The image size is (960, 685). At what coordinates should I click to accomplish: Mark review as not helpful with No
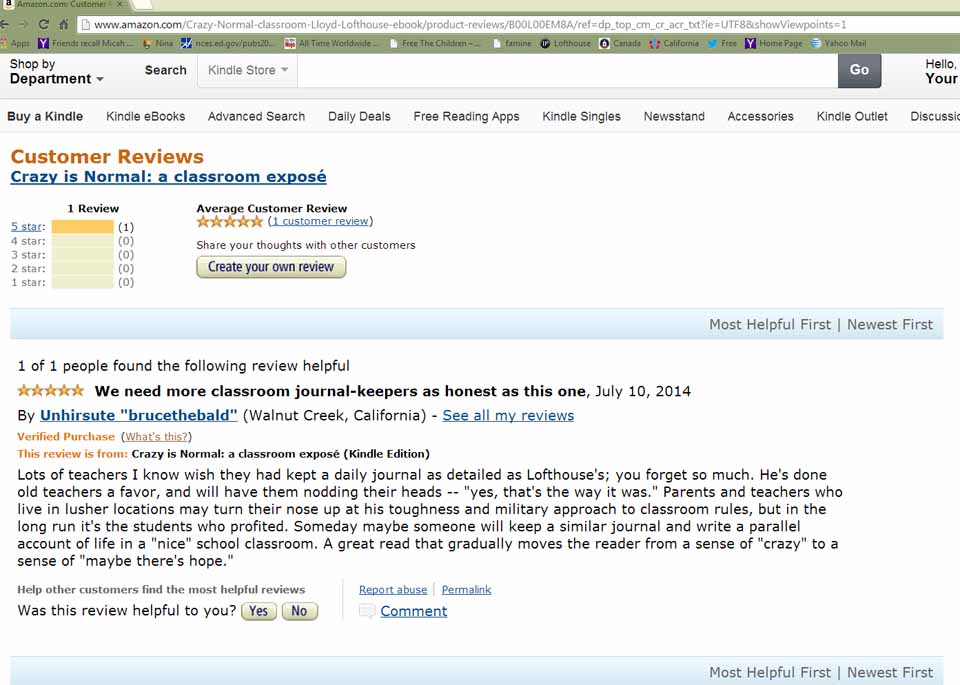(x=300, y=611)
